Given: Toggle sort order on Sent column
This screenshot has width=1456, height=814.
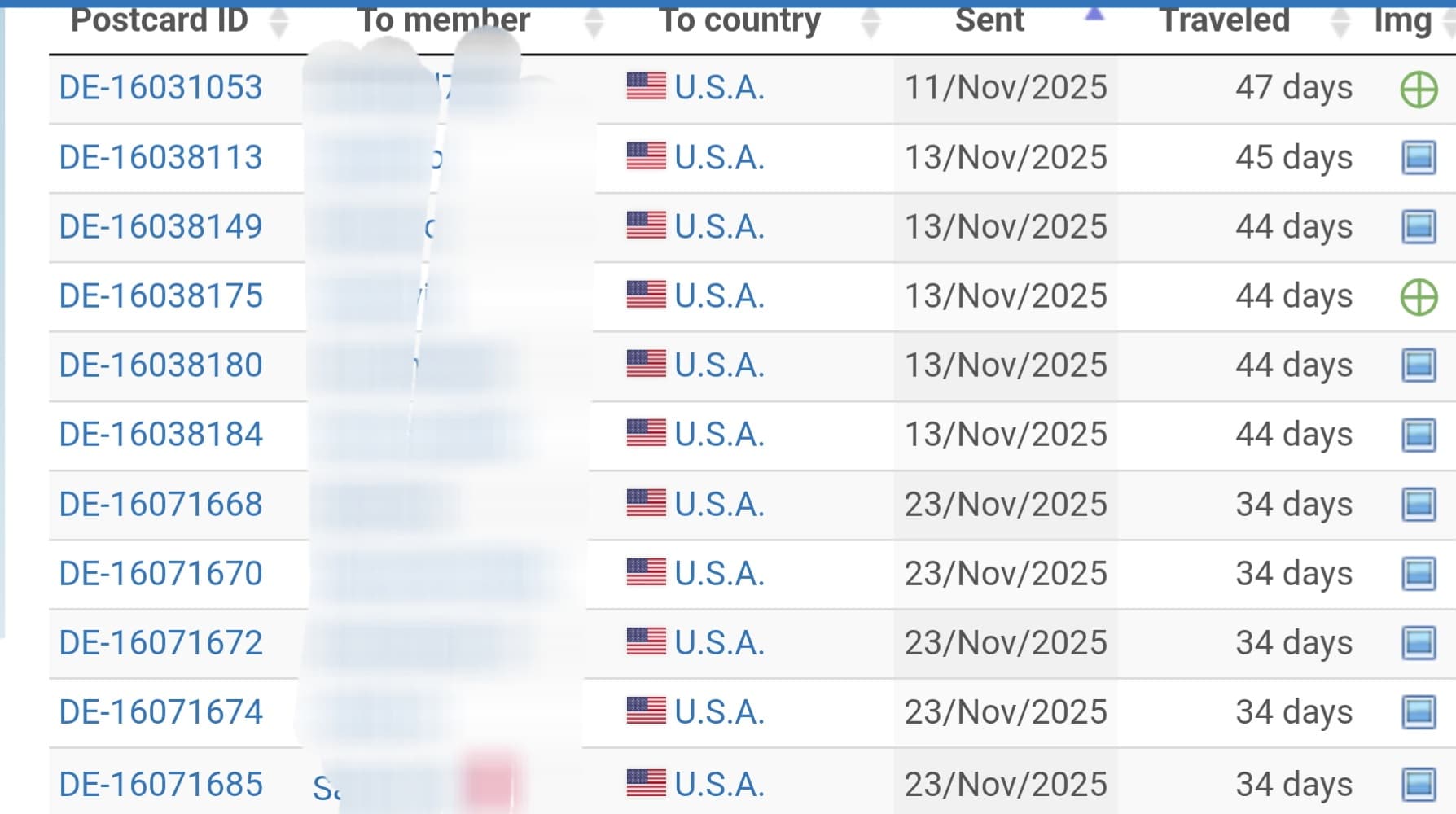Looking at the screenshot, I should (x=989, y=20).
